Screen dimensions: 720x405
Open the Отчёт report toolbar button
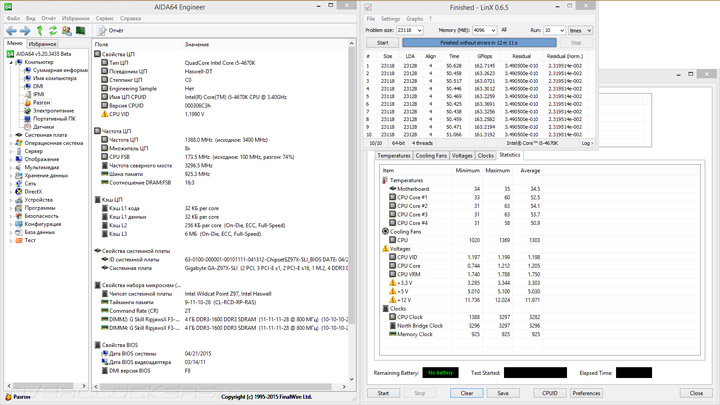tap(110, 31)
